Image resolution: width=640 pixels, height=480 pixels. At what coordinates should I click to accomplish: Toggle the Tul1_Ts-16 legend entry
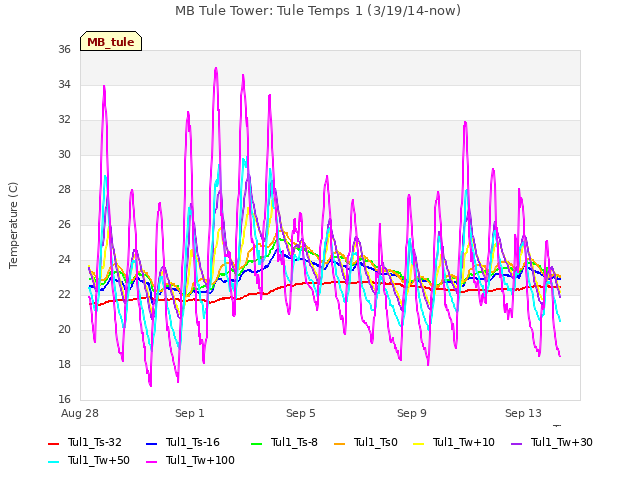[182, 442]
